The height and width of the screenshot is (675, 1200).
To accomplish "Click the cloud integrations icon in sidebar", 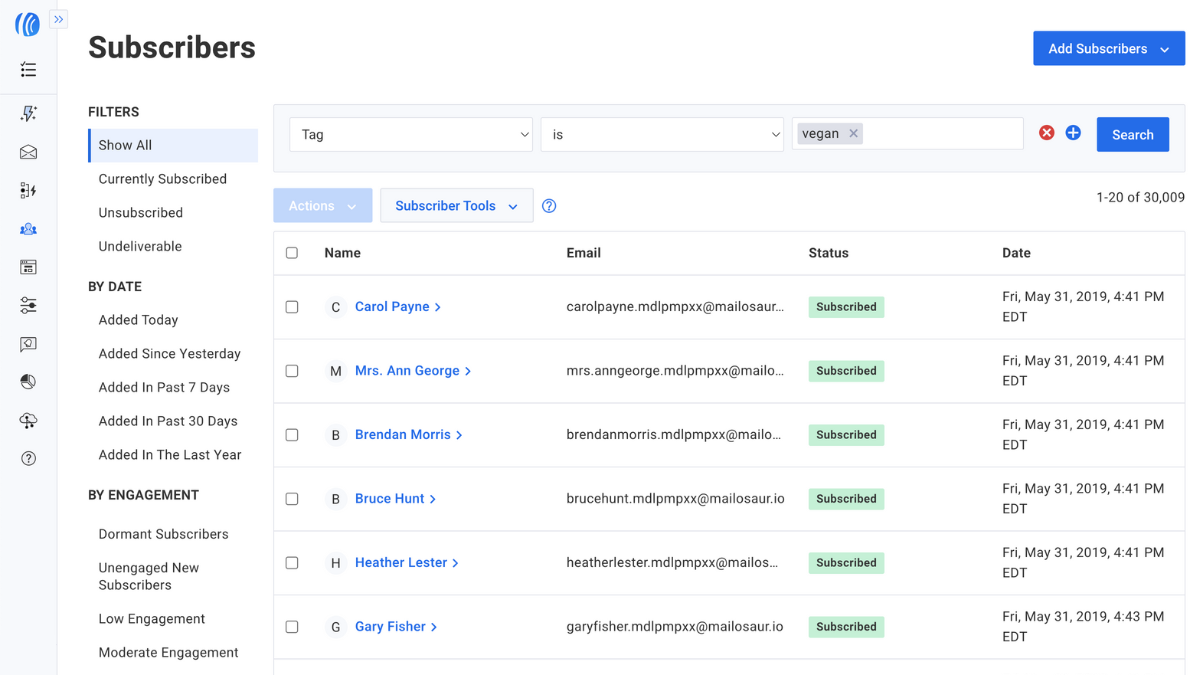I will click(28, 420).
